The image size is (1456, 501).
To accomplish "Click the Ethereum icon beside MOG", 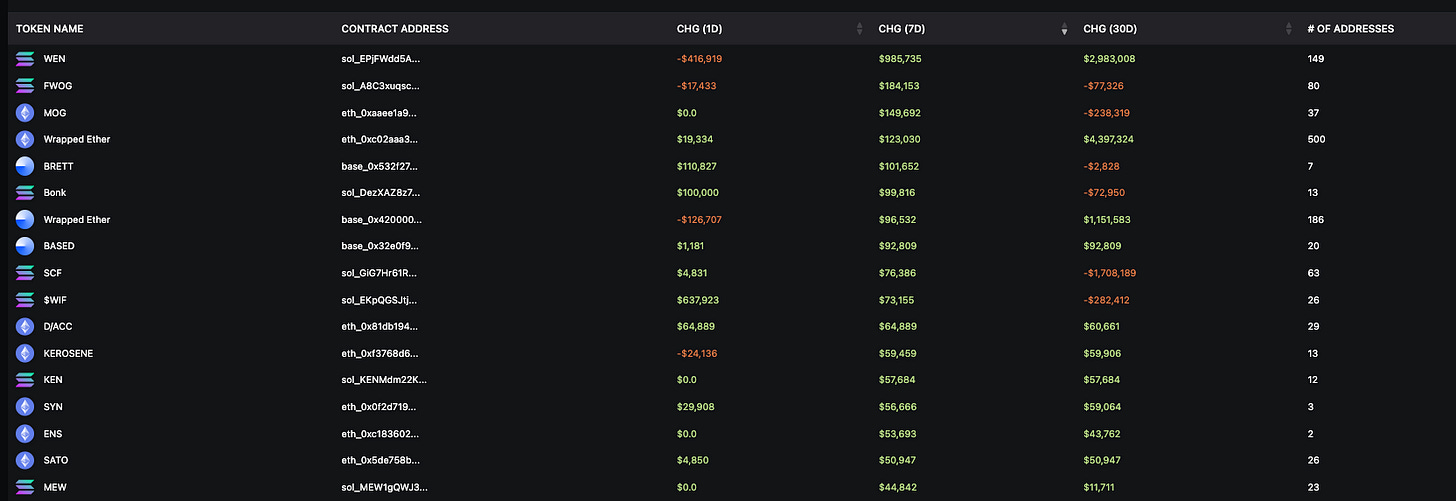I will click(25, 113).
